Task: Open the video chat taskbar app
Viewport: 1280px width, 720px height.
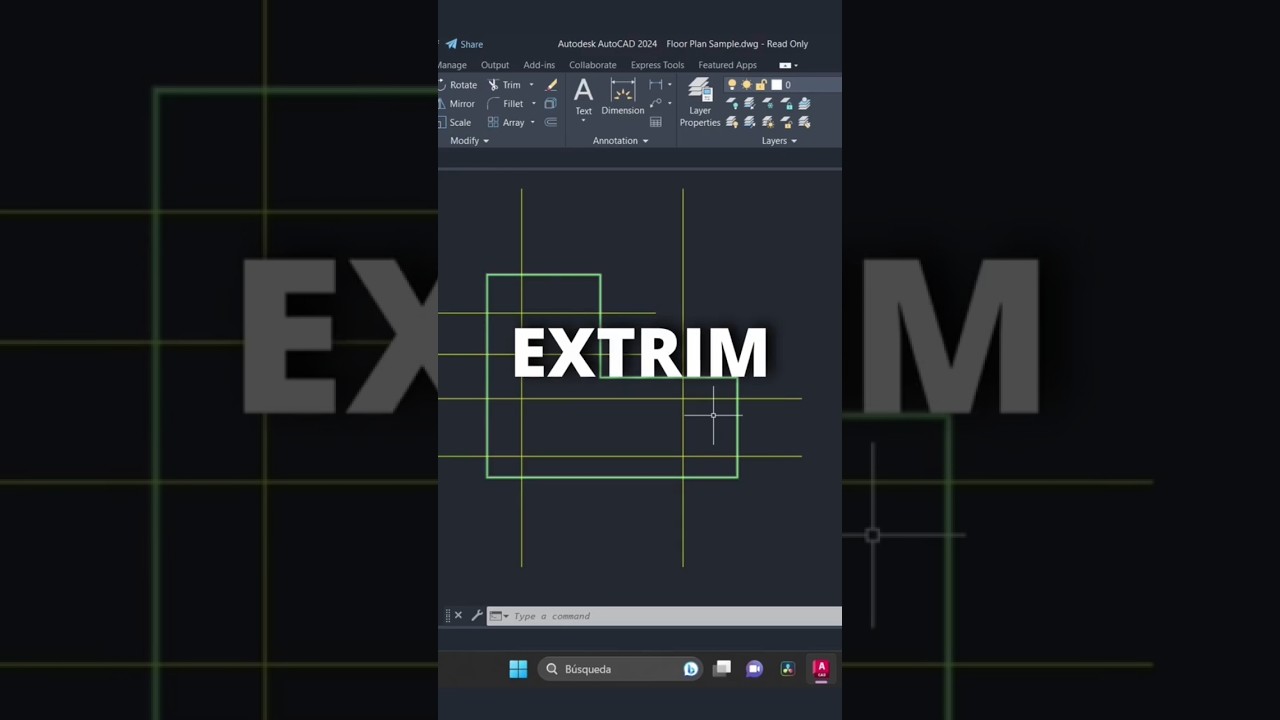Action: (x=754, y=669)
